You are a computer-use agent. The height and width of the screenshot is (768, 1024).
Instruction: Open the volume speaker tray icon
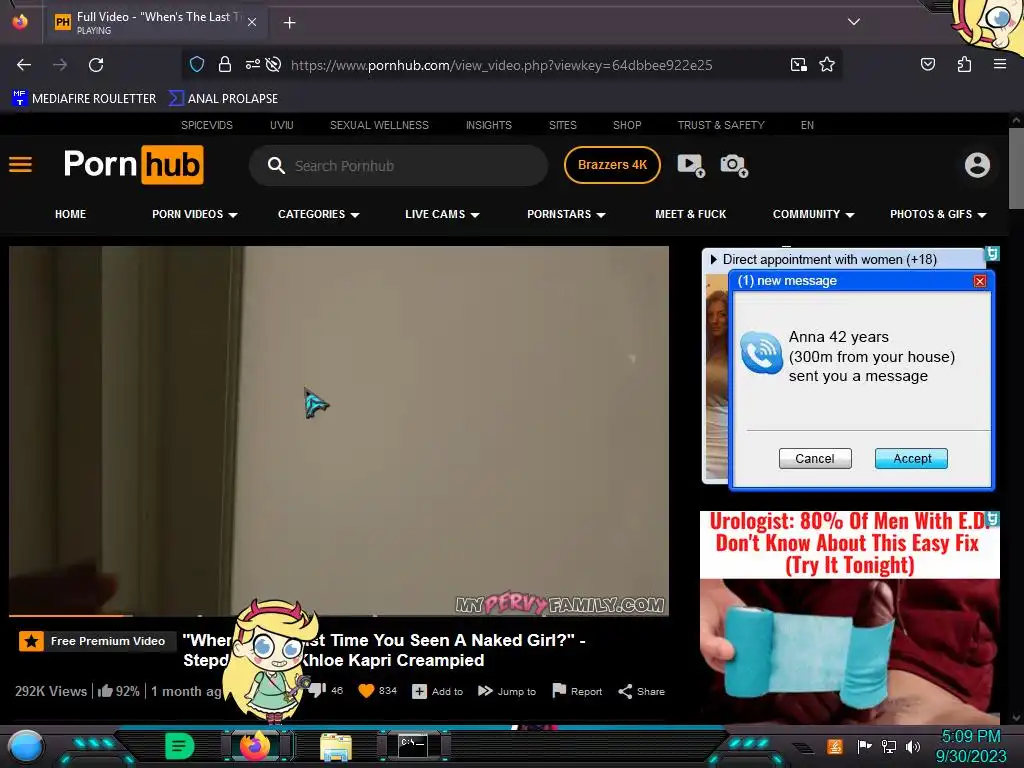[913, 746]
